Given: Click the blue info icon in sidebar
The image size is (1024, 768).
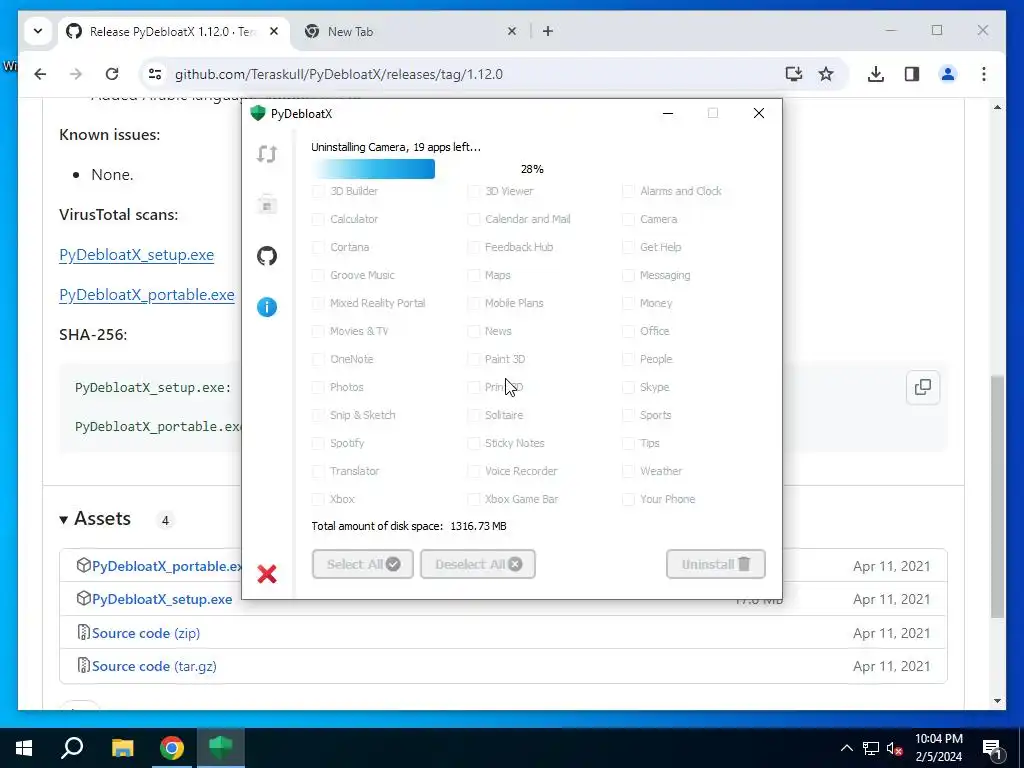Looking at the screenshot, I should pos(266,307).
